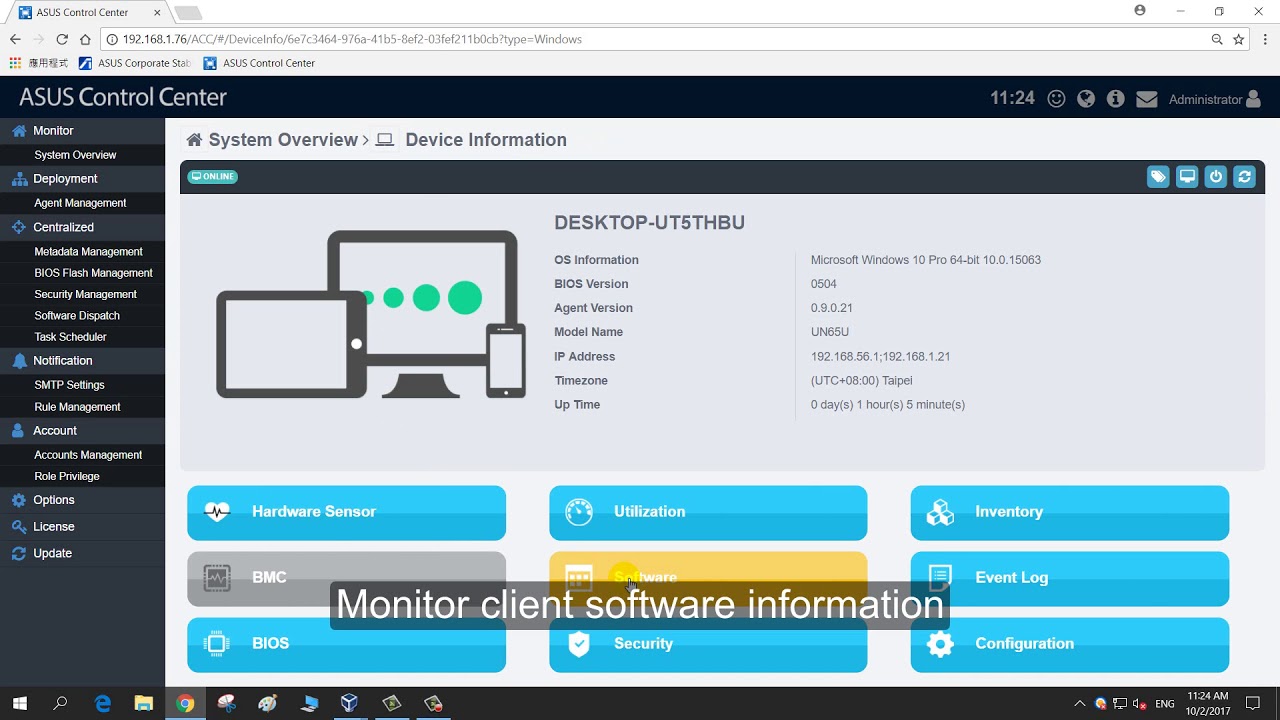The image size is (1280, 720).
Task: Open Windows notification center
Action: (x=1253, y=703)
